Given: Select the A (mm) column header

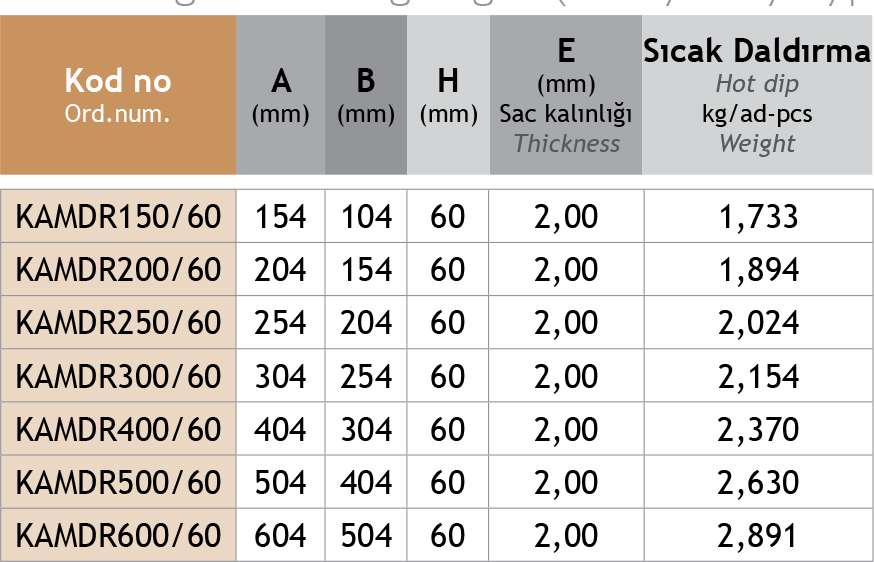Looking at the screenshot, I should (x=281, y=95).
